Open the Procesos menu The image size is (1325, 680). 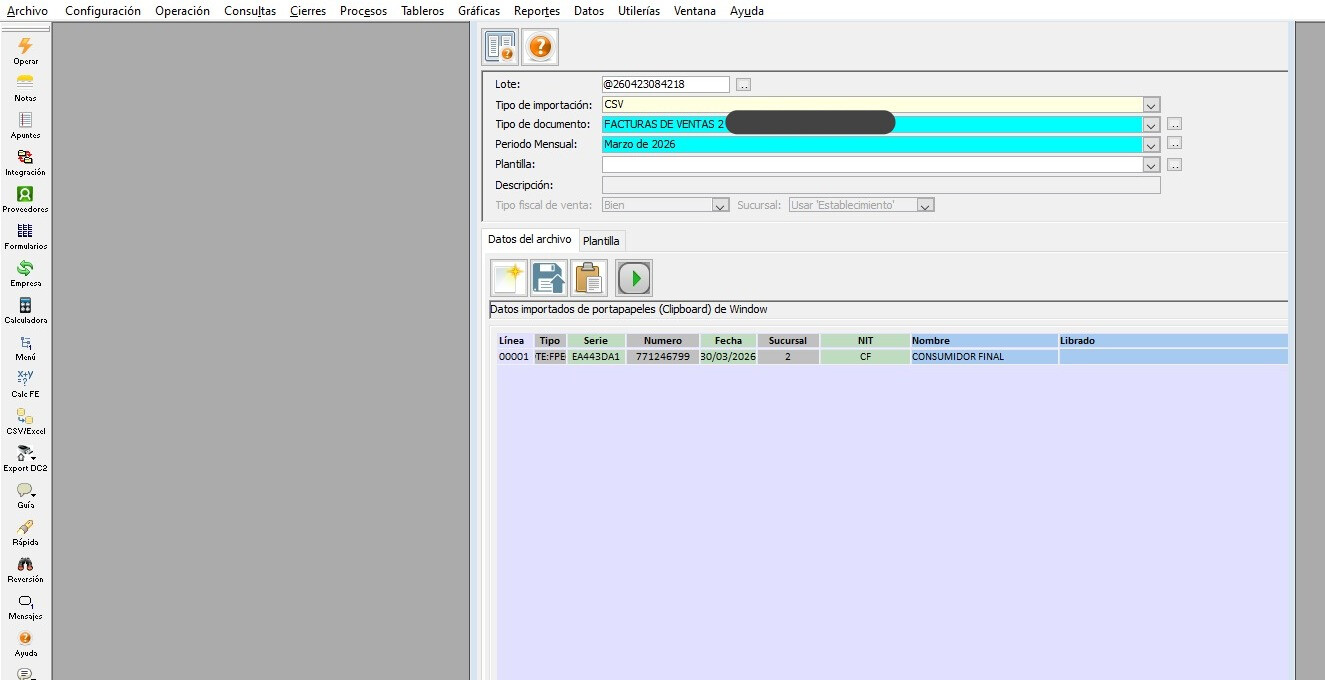[363, 11]
